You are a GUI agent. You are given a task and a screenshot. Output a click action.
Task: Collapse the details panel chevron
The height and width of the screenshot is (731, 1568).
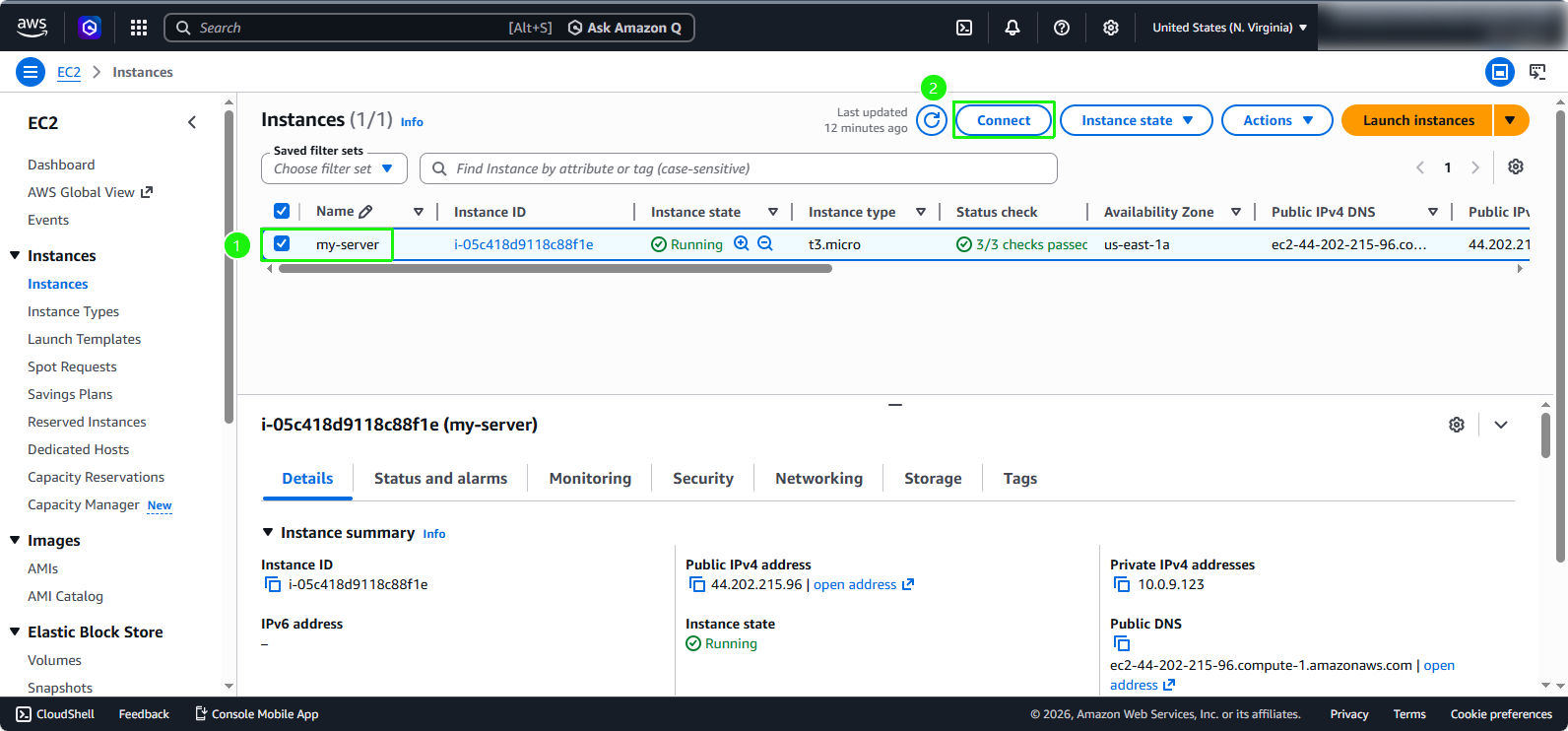1501,425
